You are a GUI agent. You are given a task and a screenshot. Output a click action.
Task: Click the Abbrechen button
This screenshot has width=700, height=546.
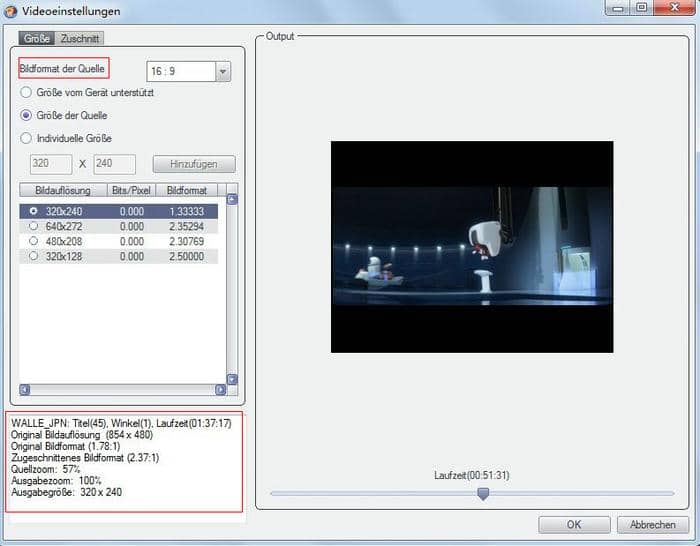(x=653, y=525)
